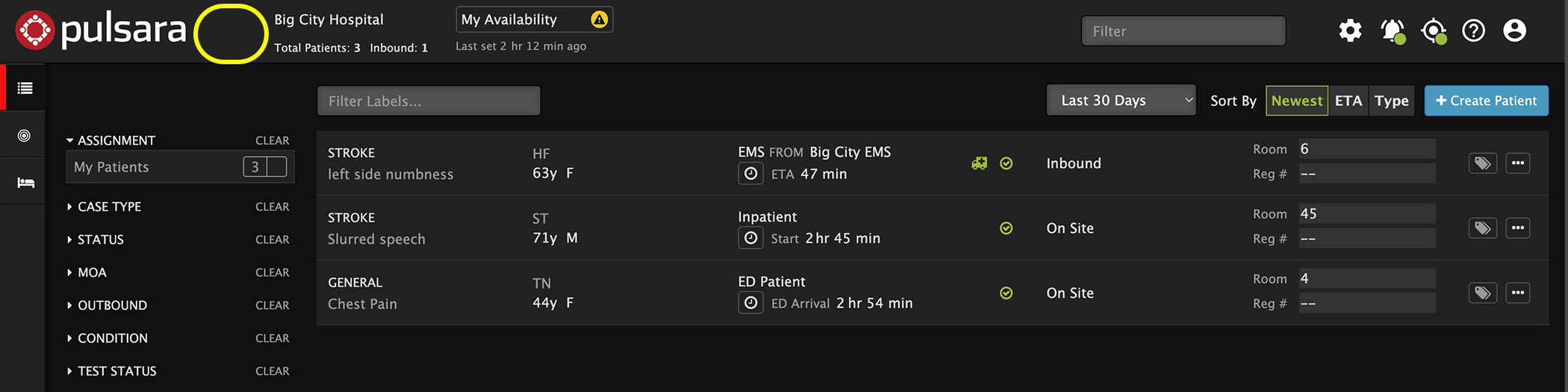Clear the ASSIGNMENT filter

pos(272,140)
